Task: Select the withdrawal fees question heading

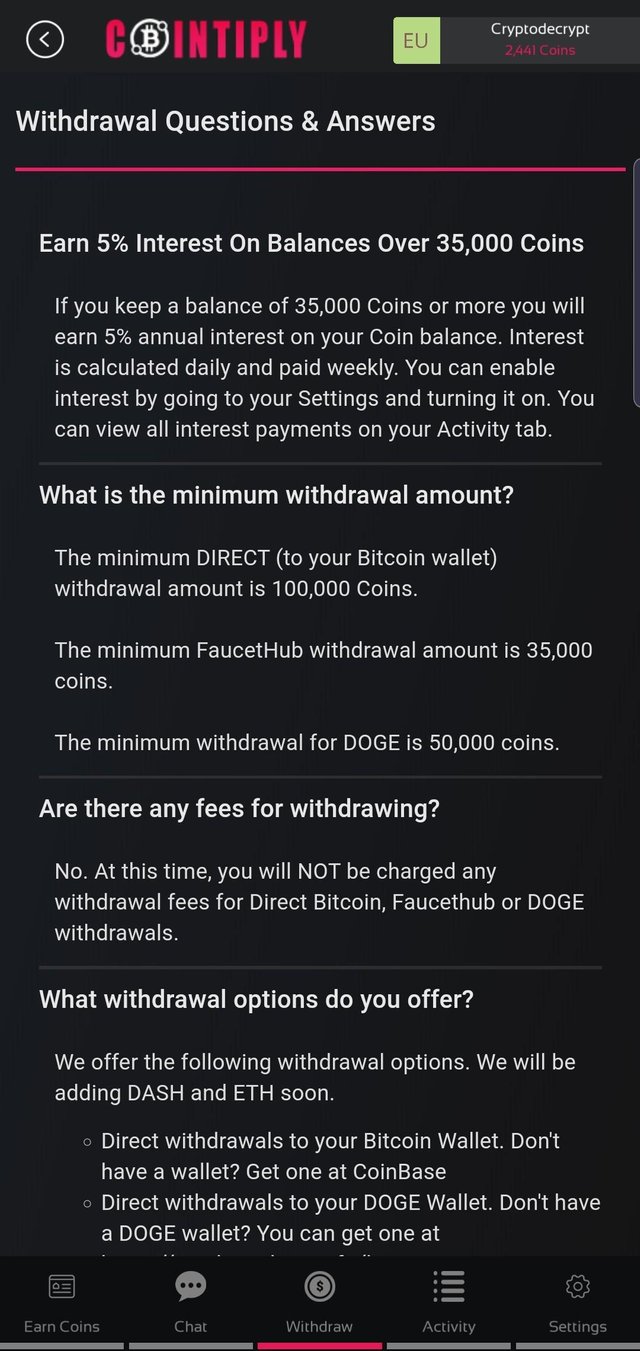Action: tap(239, 808)
